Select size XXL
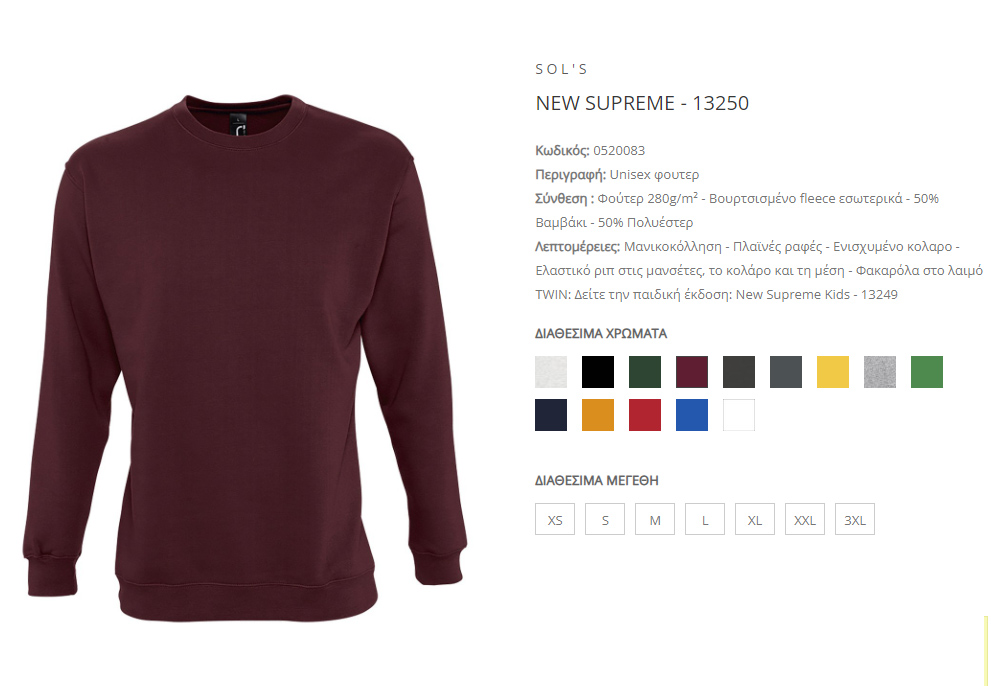The height and width of the screenshot is (686, 991). click(805, 519)
